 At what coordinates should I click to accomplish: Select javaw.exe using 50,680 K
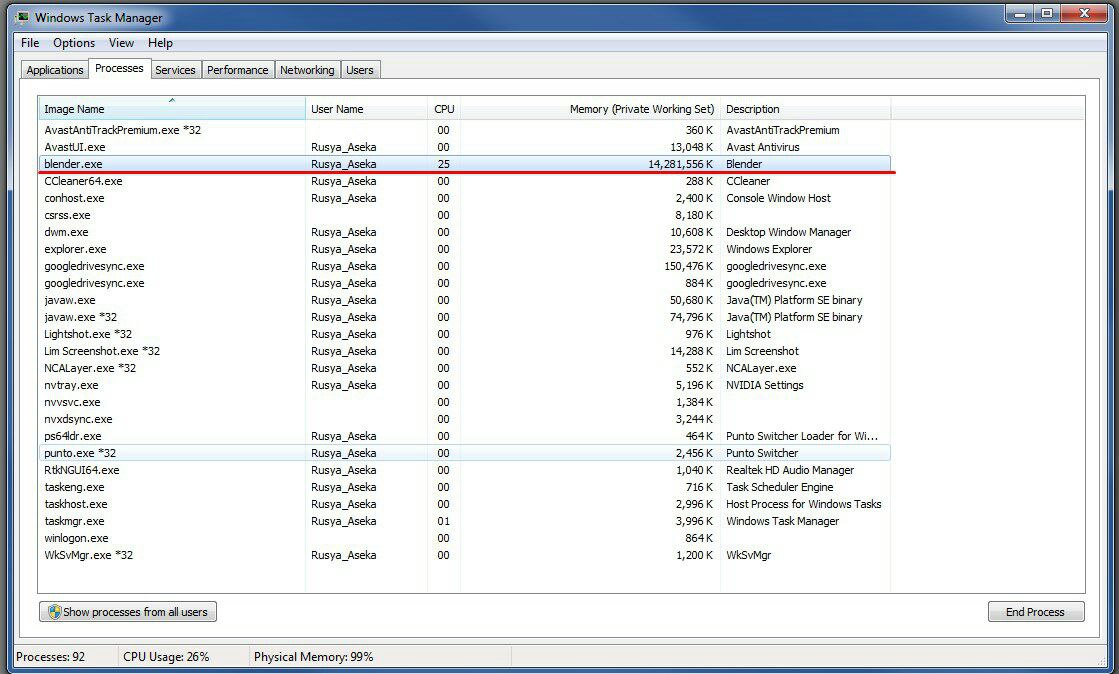click(465, 300)
